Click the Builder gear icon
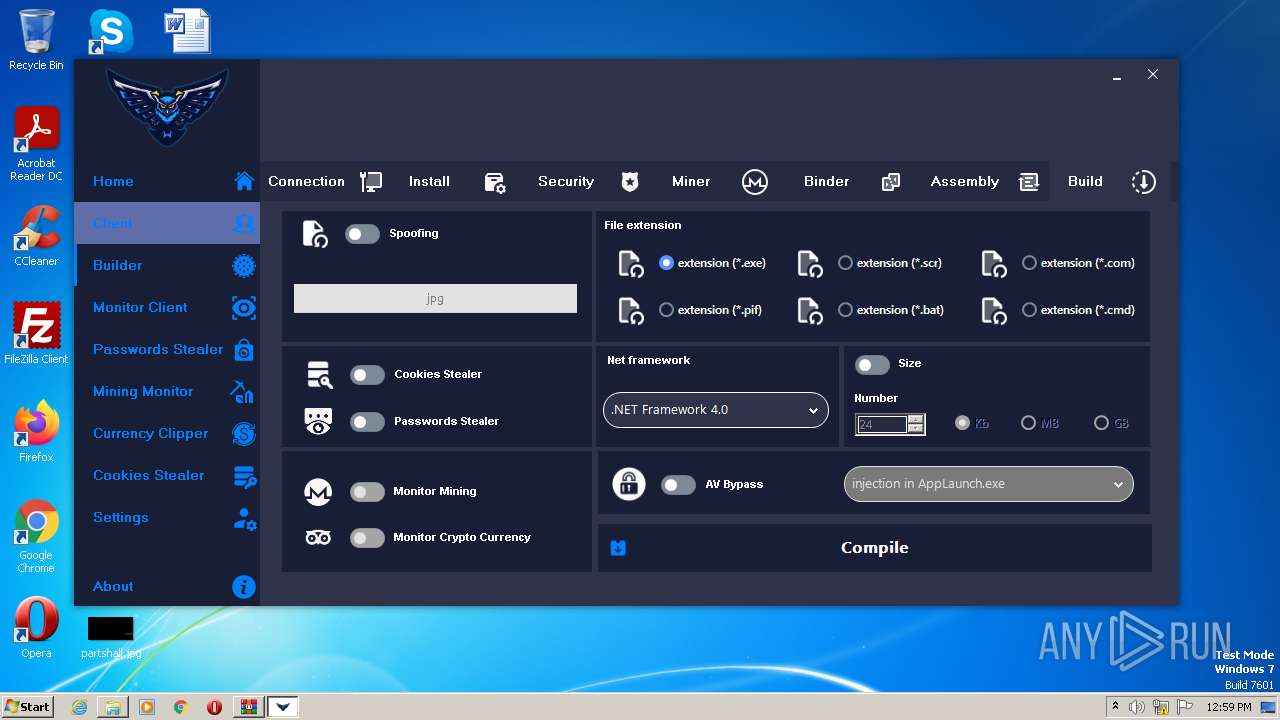This screenshot has height=720, width=1280. click(244, 265)
